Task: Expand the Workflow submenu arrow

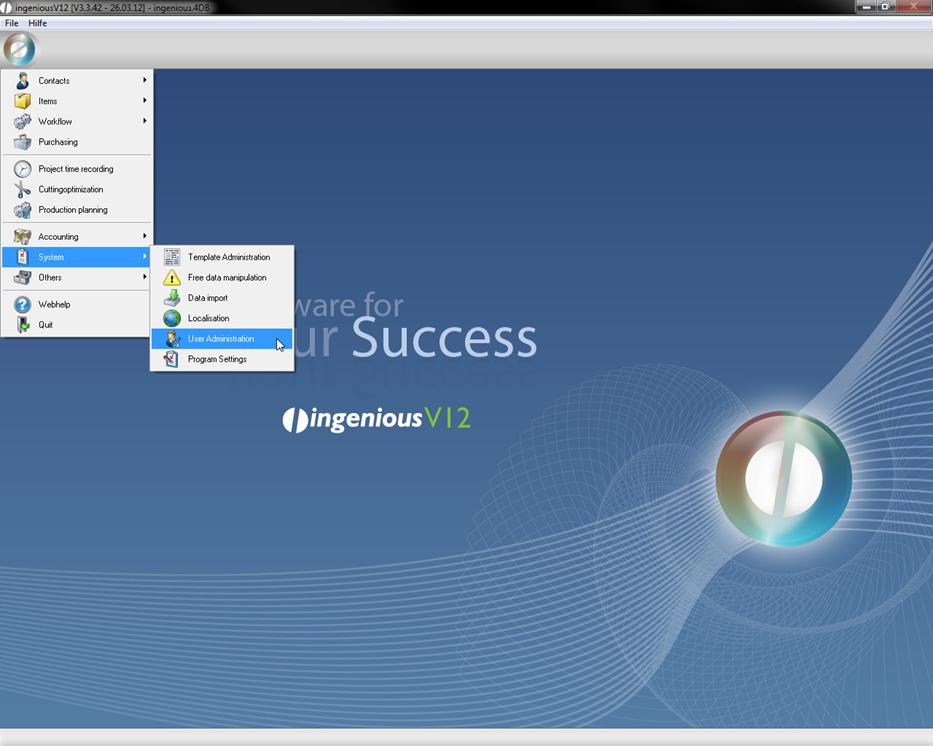Action: click(144, 121)
